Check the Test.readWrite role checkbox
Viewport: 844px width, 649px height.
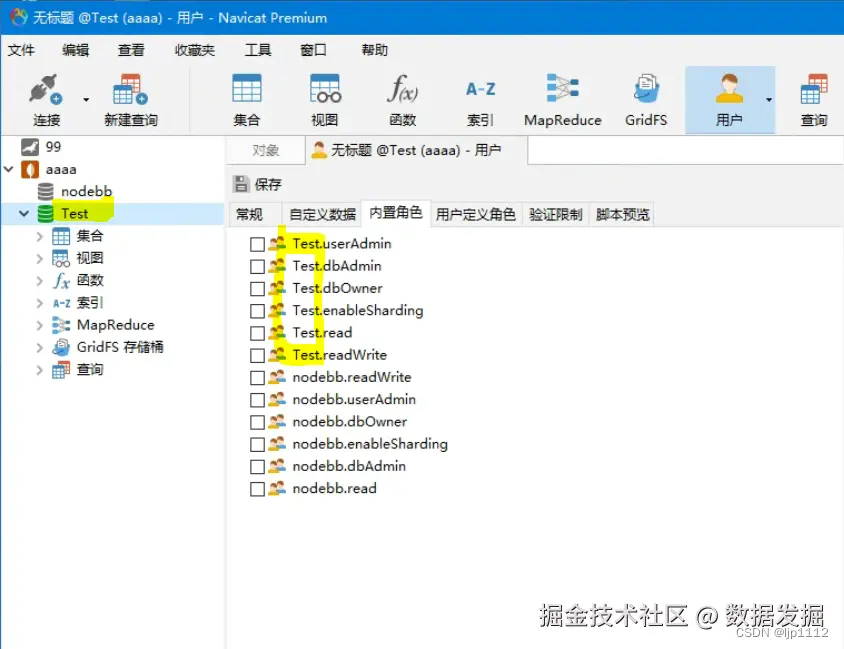(257, 356)
